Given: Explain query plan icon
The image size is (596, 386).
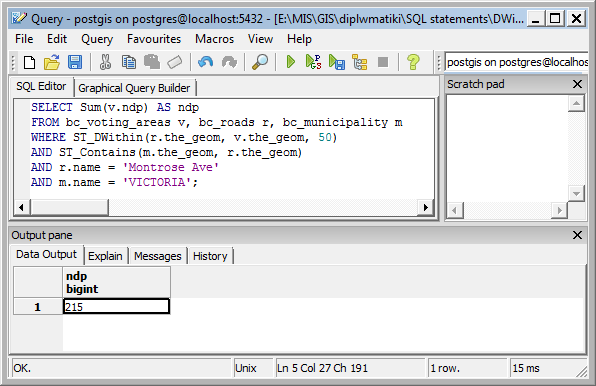Looking at the screenshot, I should 360,62.
